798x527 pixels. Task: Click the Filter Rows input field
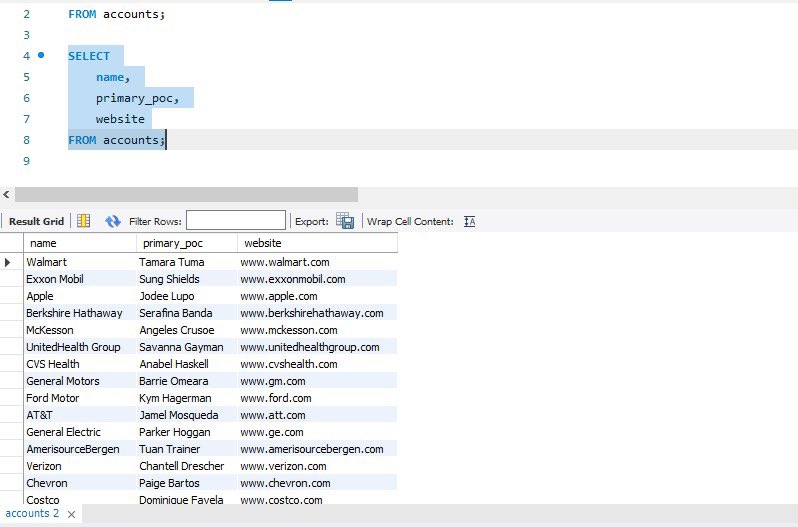click(x=236, y=220)
